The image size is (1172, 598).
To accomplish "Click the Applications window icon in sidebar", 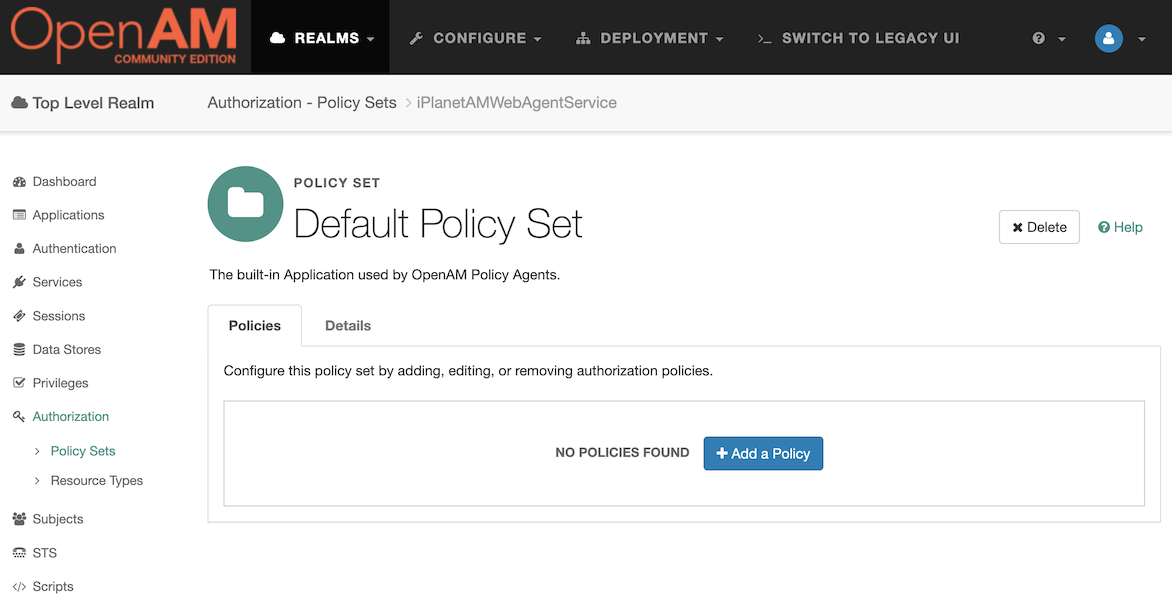I will [19, 215].
